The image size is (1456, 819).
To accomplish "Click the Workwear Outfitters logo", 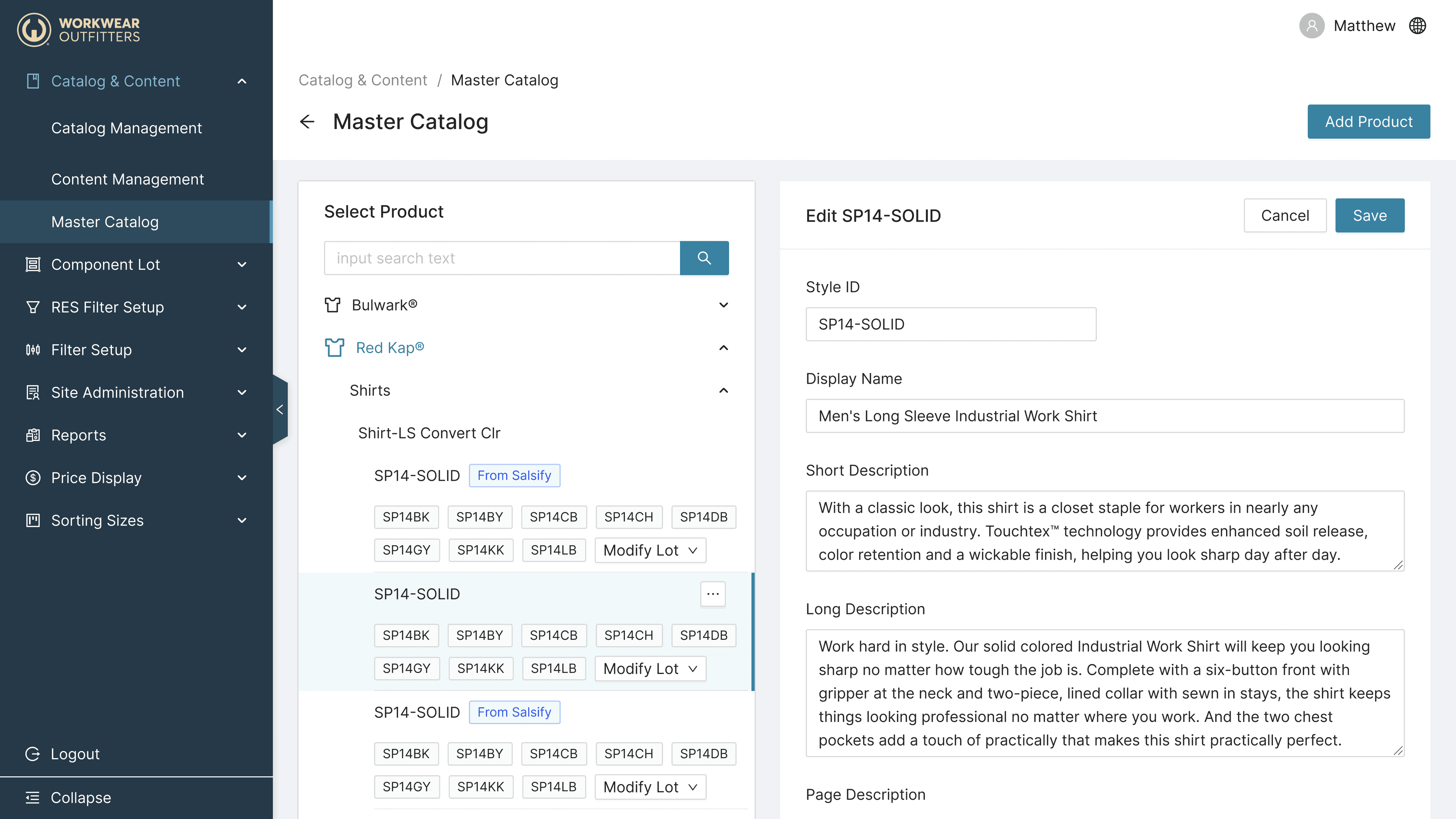I will [78, 30].
